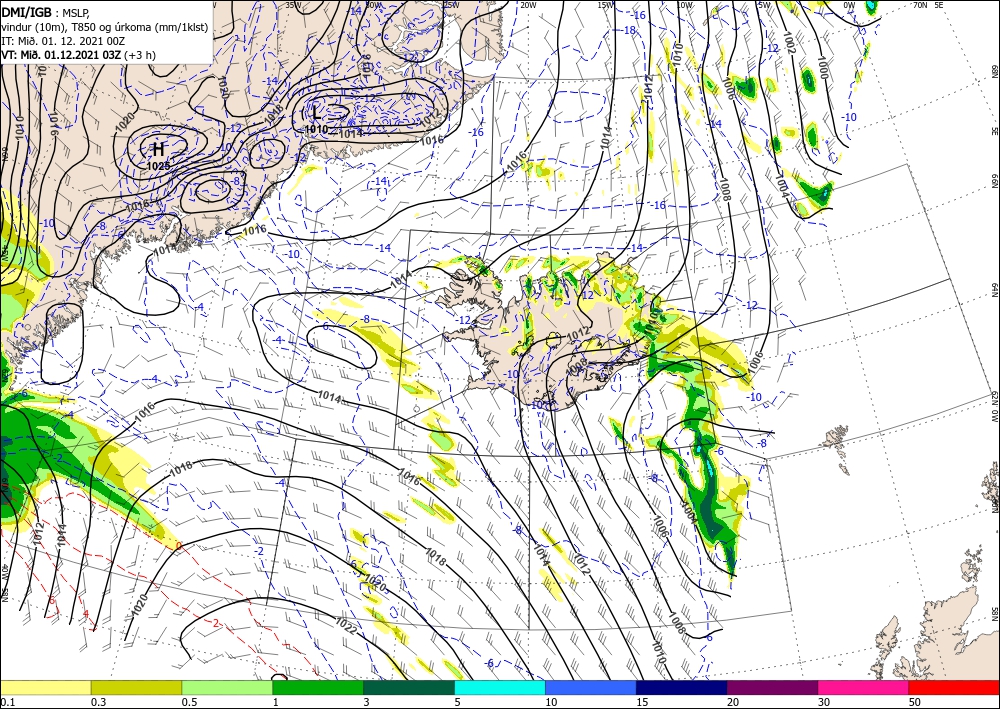Click the '0.3' legend scale value

(98, 702)
